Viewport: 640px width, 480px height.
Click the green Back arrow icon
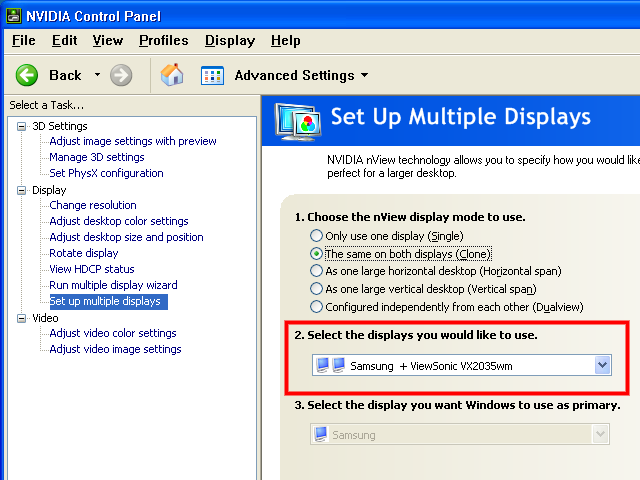point(27,75)
